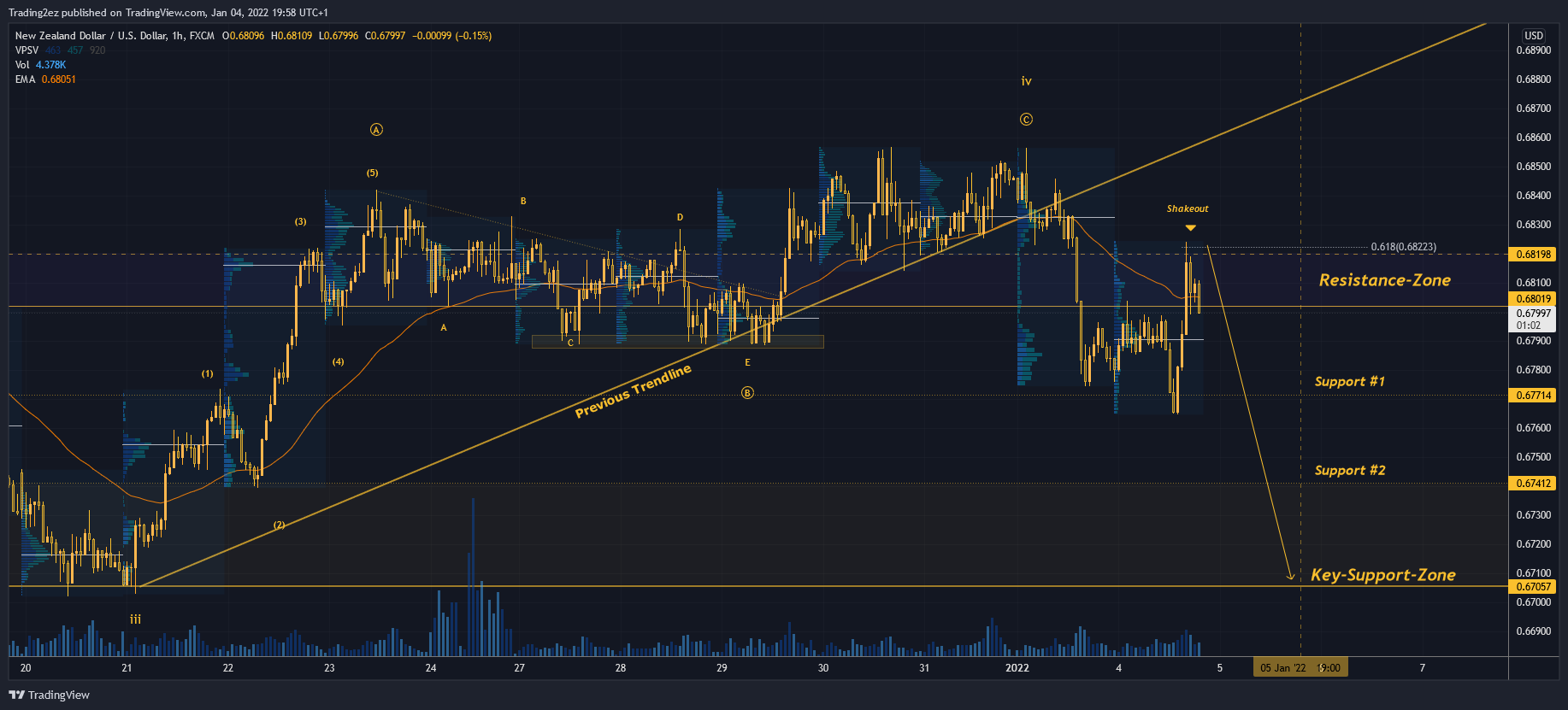Click the 'Key-Support-Zone' label
The height and width of the screenshot is (710, 1568).
point(1382,575)
